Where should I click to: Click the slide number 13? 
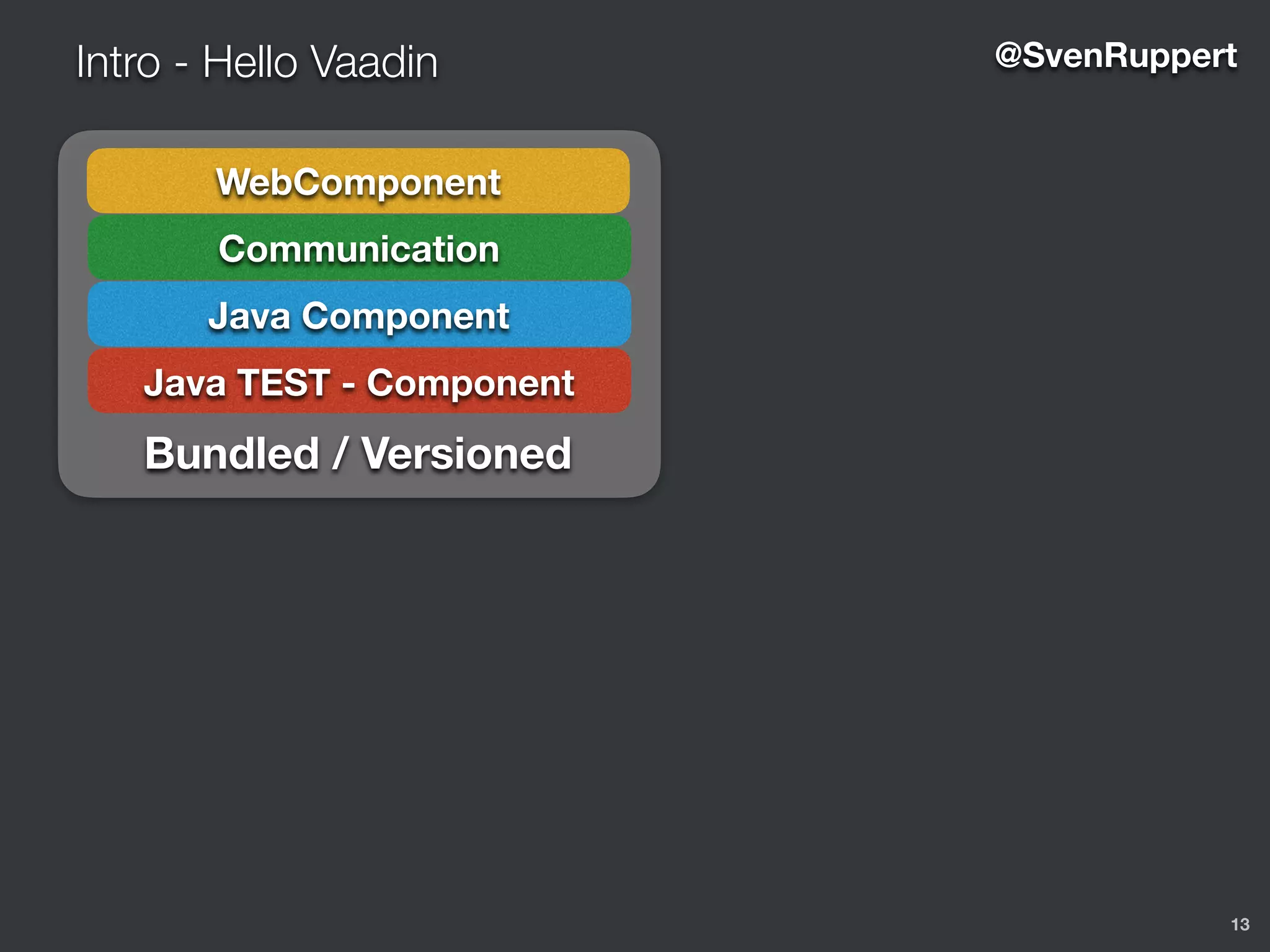(1240, 924)
